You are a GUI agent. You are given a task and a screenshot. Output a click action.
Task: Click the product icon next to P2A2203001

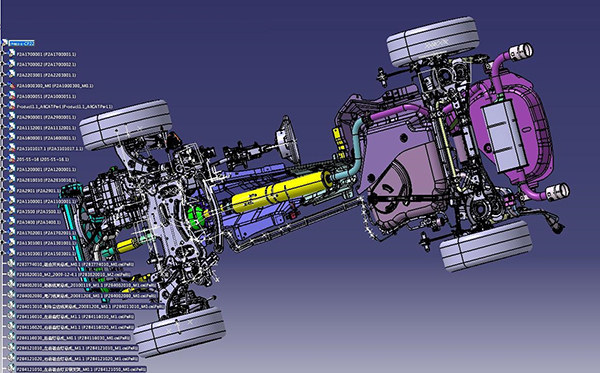(11, 75)
